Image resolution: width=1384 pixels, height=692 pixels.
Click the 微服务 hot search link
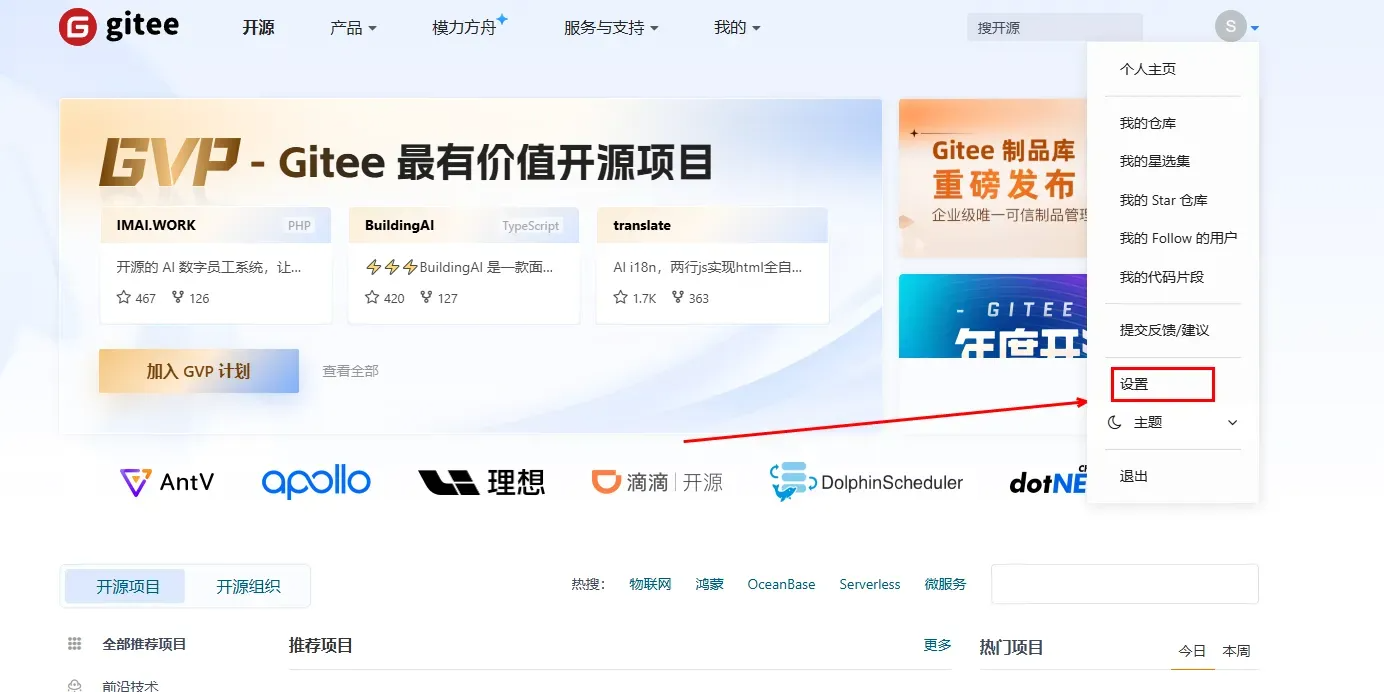click(945, 584)
